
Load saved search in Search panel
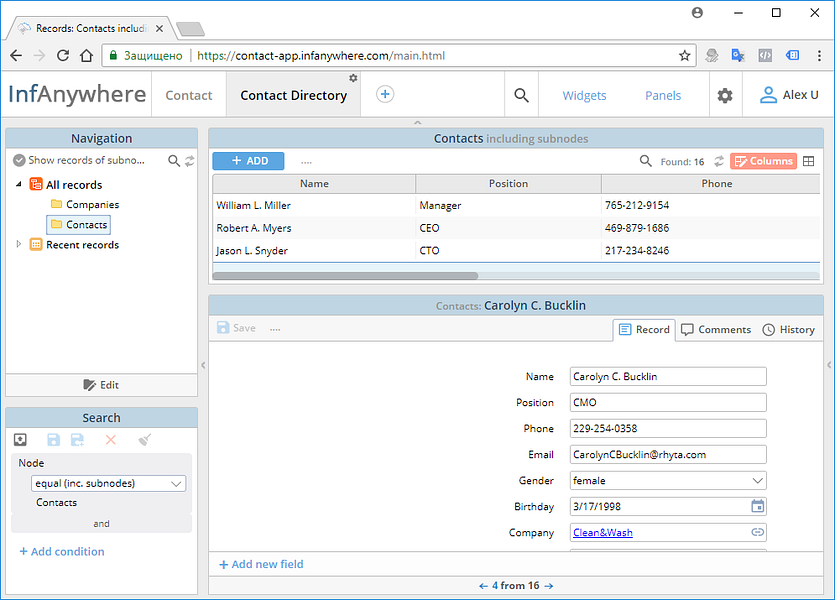pos(20,440)
